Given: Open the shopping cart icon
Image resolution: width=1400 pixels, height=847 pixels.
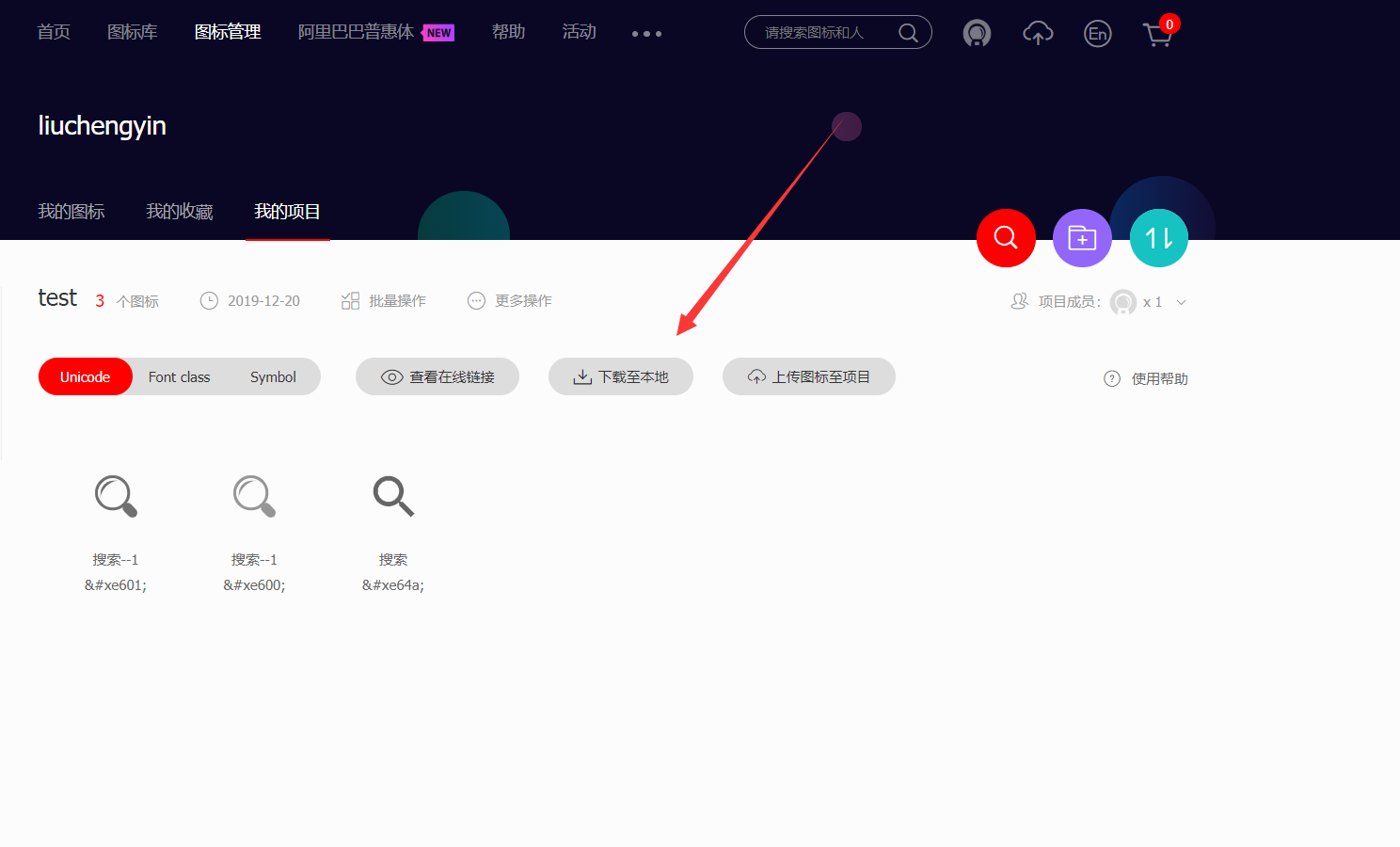Looking at the screenshot, I should point(1157,36).
